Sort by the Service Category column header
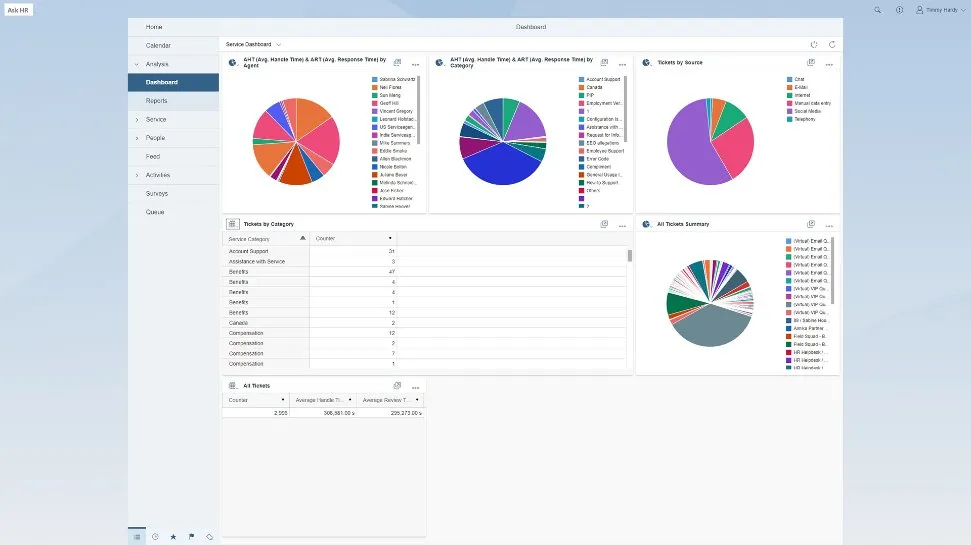This screenshot has width=971, height=545. coord(265,239)
